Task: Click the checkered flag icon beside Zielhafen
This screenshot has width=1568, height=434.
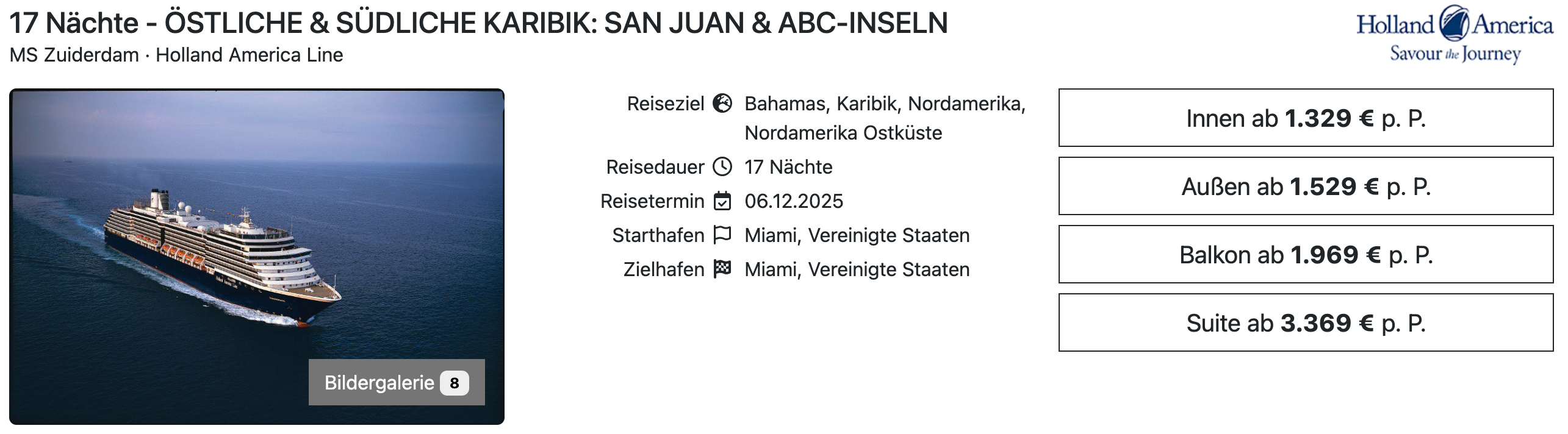Action: [x=722, y=269]
